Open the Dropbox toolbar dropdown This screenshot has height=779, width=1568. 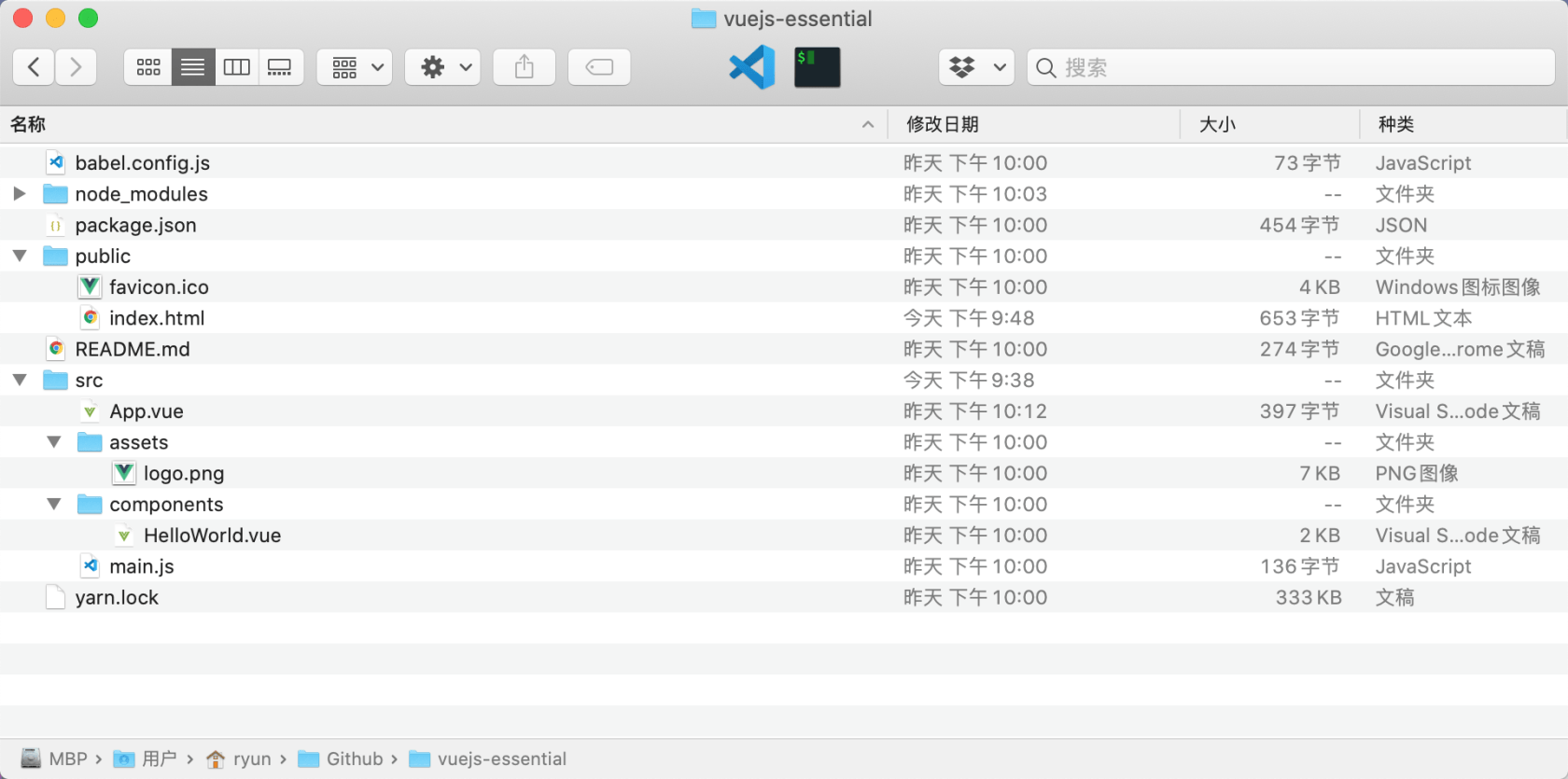coord(976,67)
